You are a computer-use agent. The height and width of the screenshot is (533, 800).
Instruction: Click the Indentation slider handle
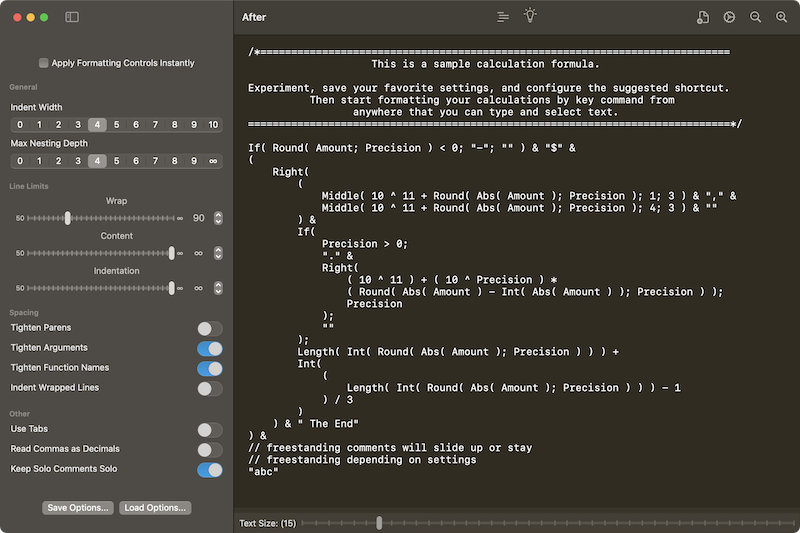[171, 288]
